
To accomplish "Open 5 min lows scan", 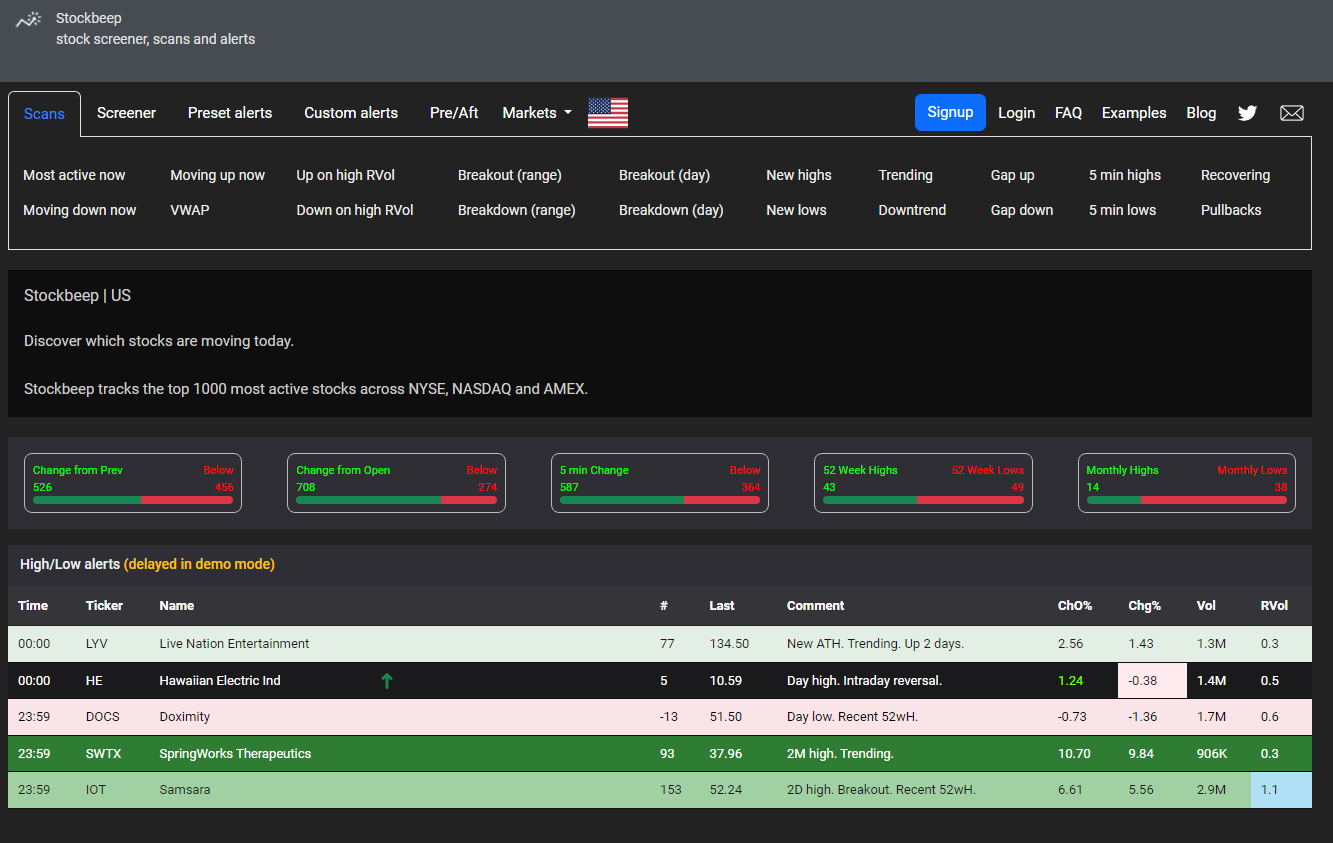I will pyautogui.click(x=1122, y=210).
